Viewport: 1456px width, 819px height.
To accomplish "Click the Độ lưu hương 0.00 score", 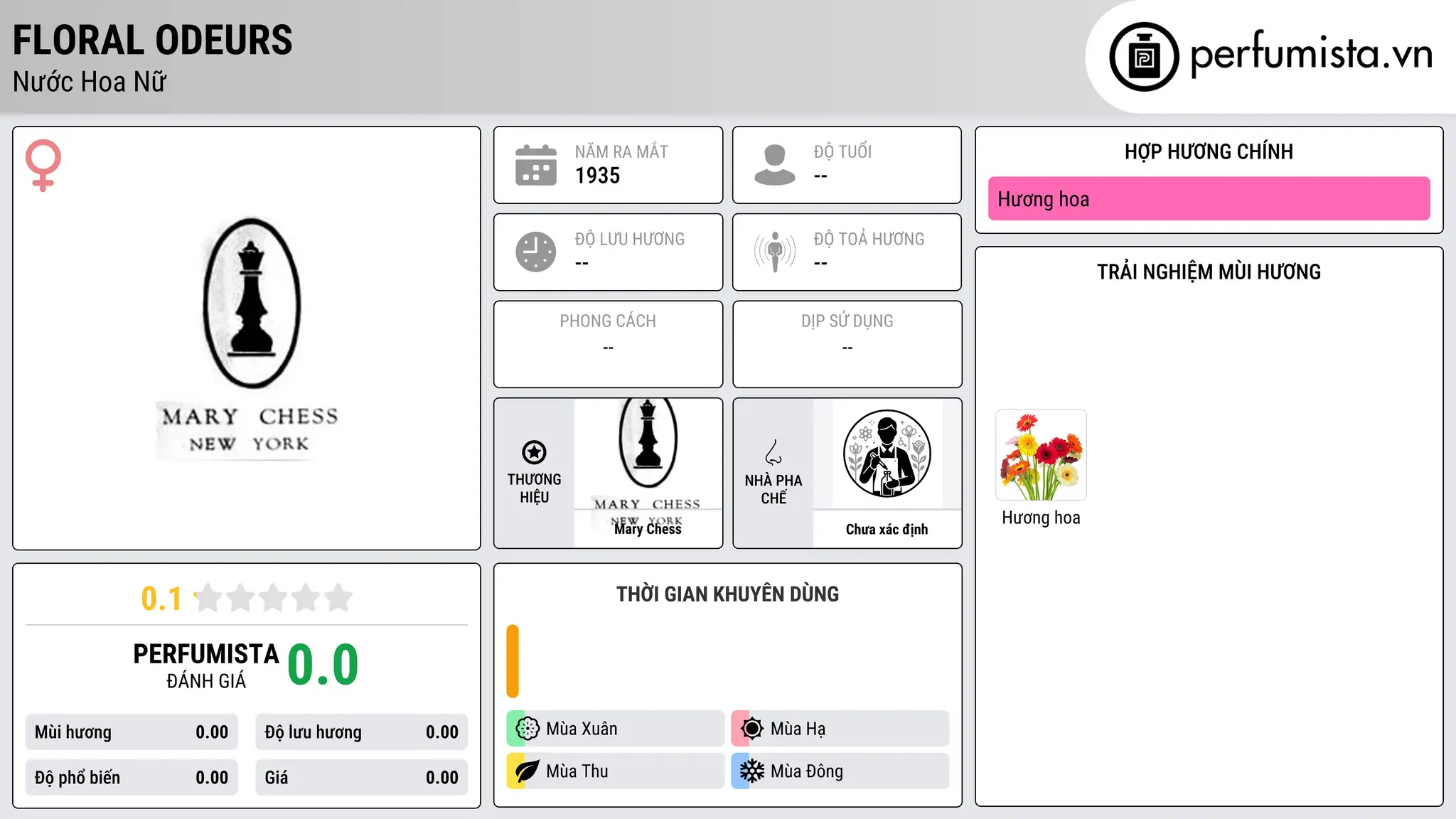I will click(x=361, y=732).
